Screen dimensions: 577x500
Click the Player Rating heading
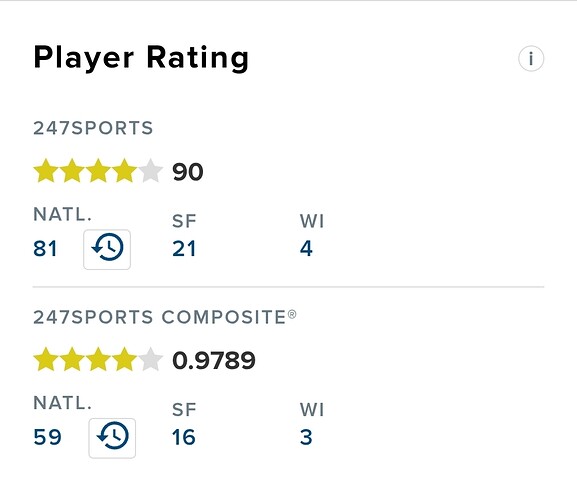[141, 58]
